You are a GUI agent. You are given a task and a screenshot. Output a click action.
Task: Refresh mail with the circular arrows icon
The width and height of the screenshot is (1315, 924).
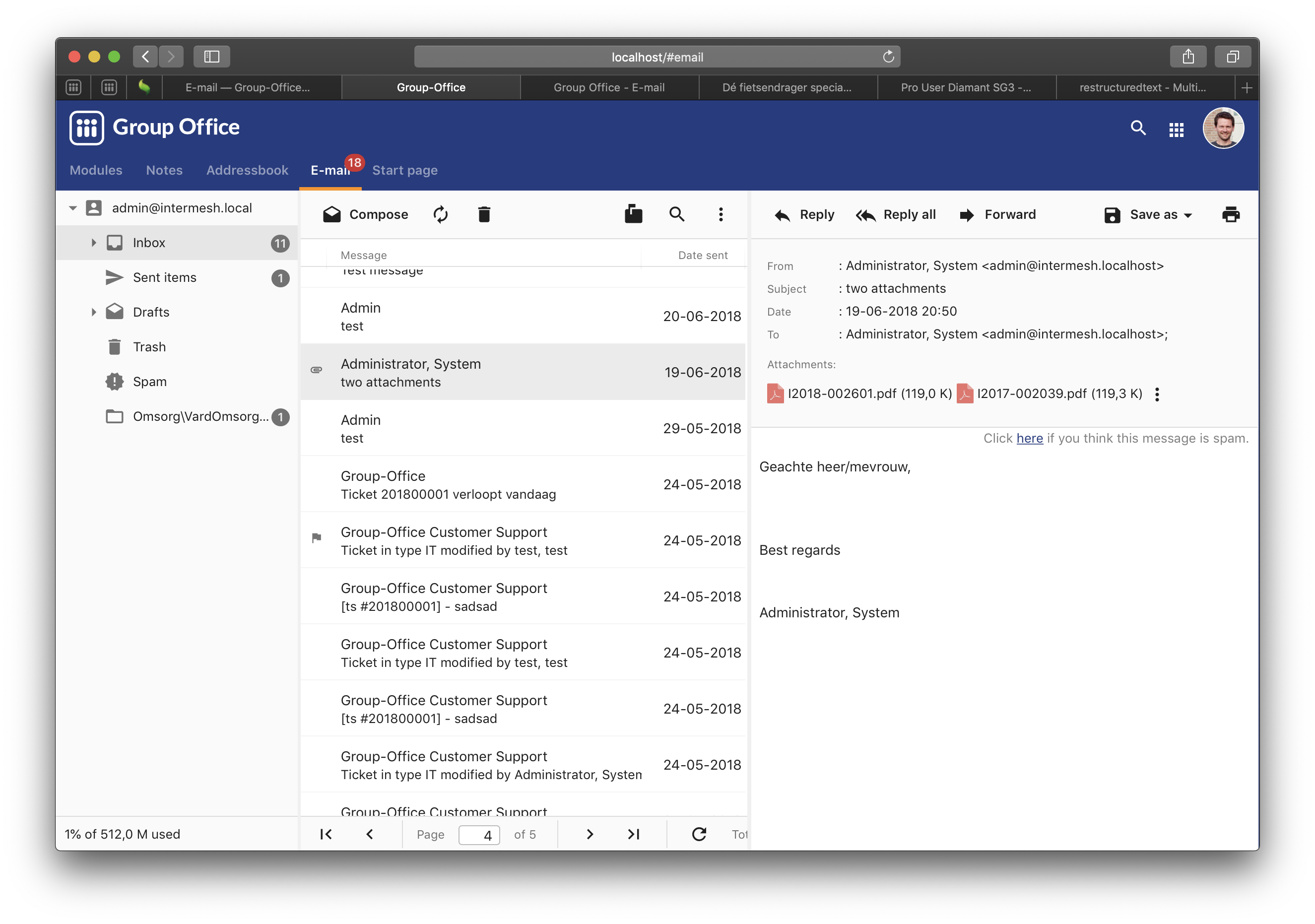441,214
